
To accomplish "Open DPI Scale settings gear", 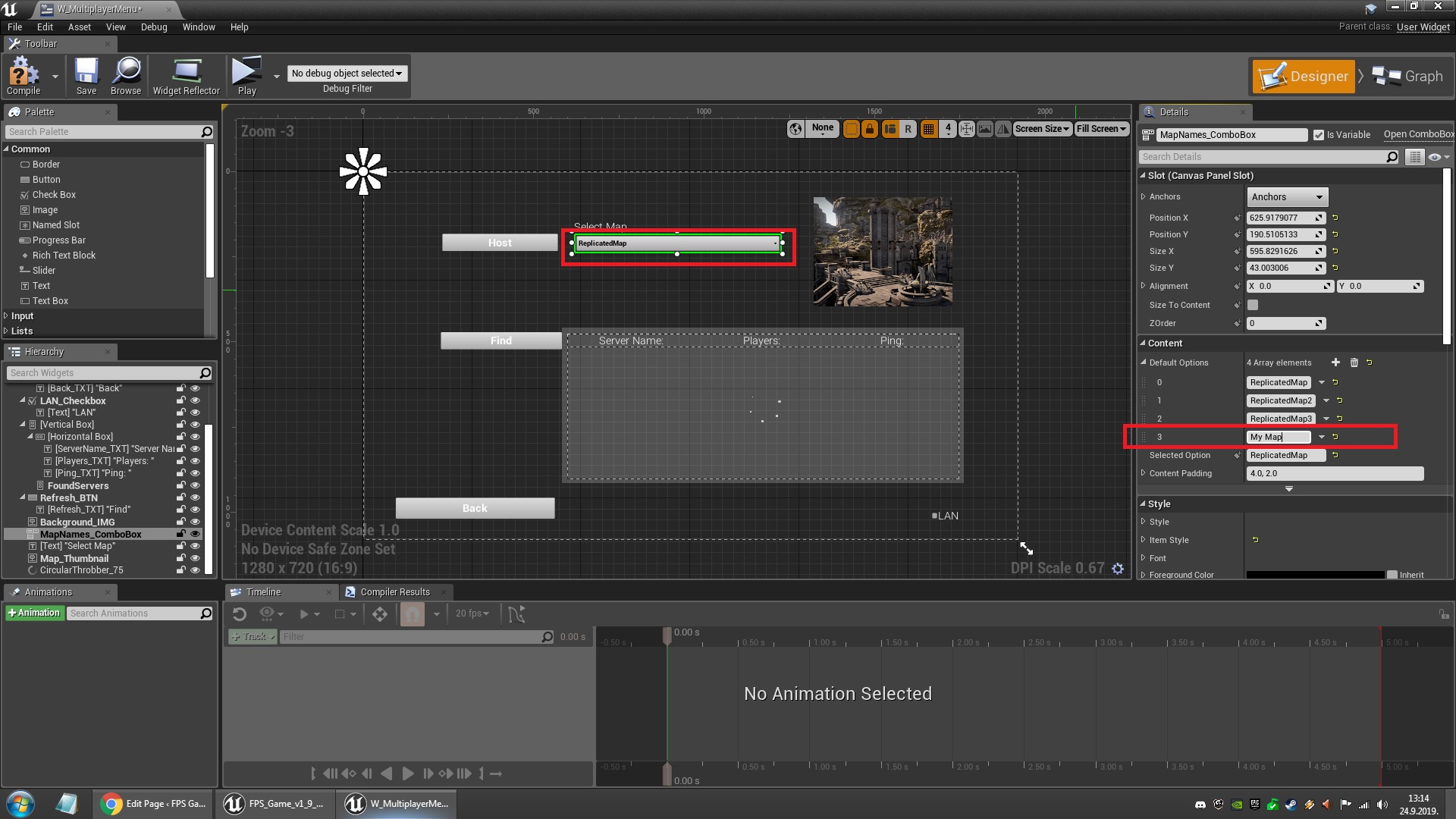I will 1118,569.
